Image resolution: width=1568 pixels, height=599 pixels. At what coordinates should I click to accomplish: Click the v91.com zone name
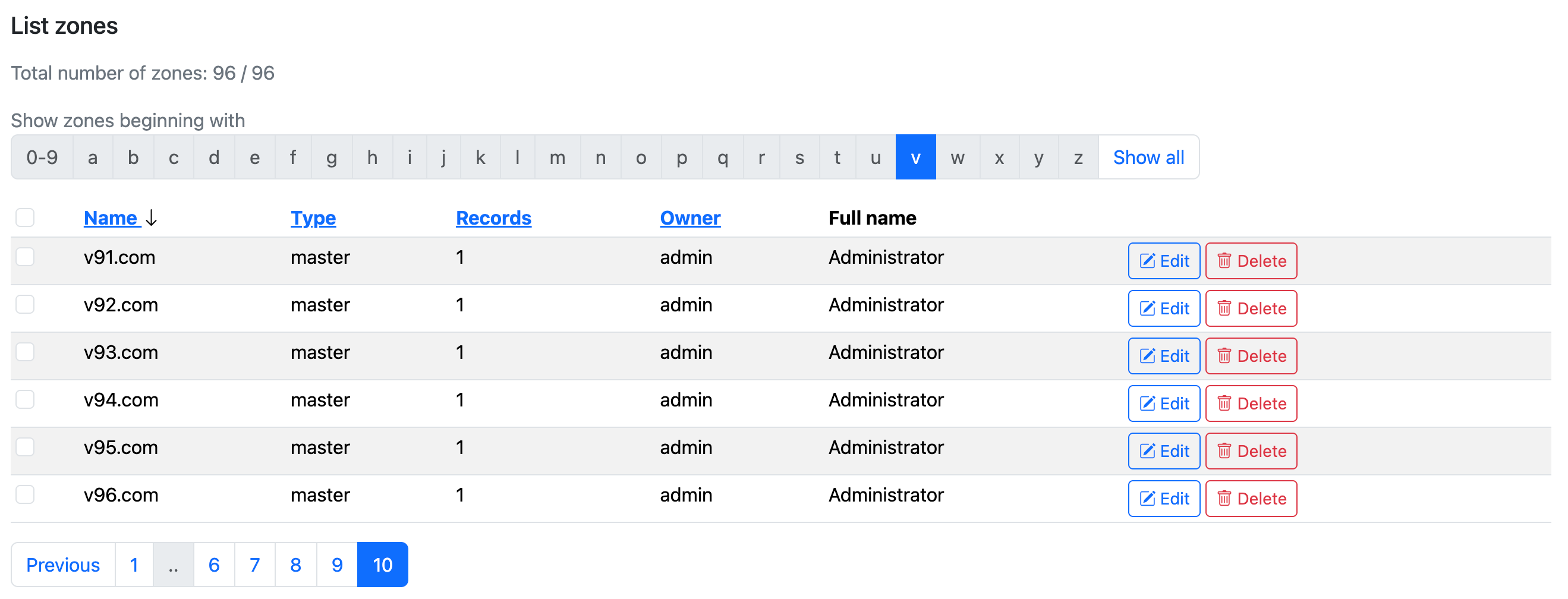(119, 257)
